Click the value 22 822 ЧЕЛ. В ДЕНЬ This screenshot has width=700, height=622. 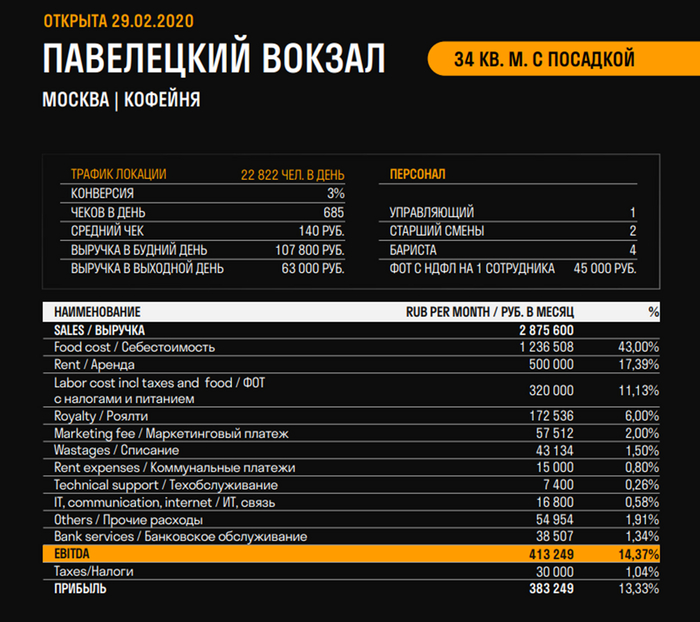pos(292,175)
